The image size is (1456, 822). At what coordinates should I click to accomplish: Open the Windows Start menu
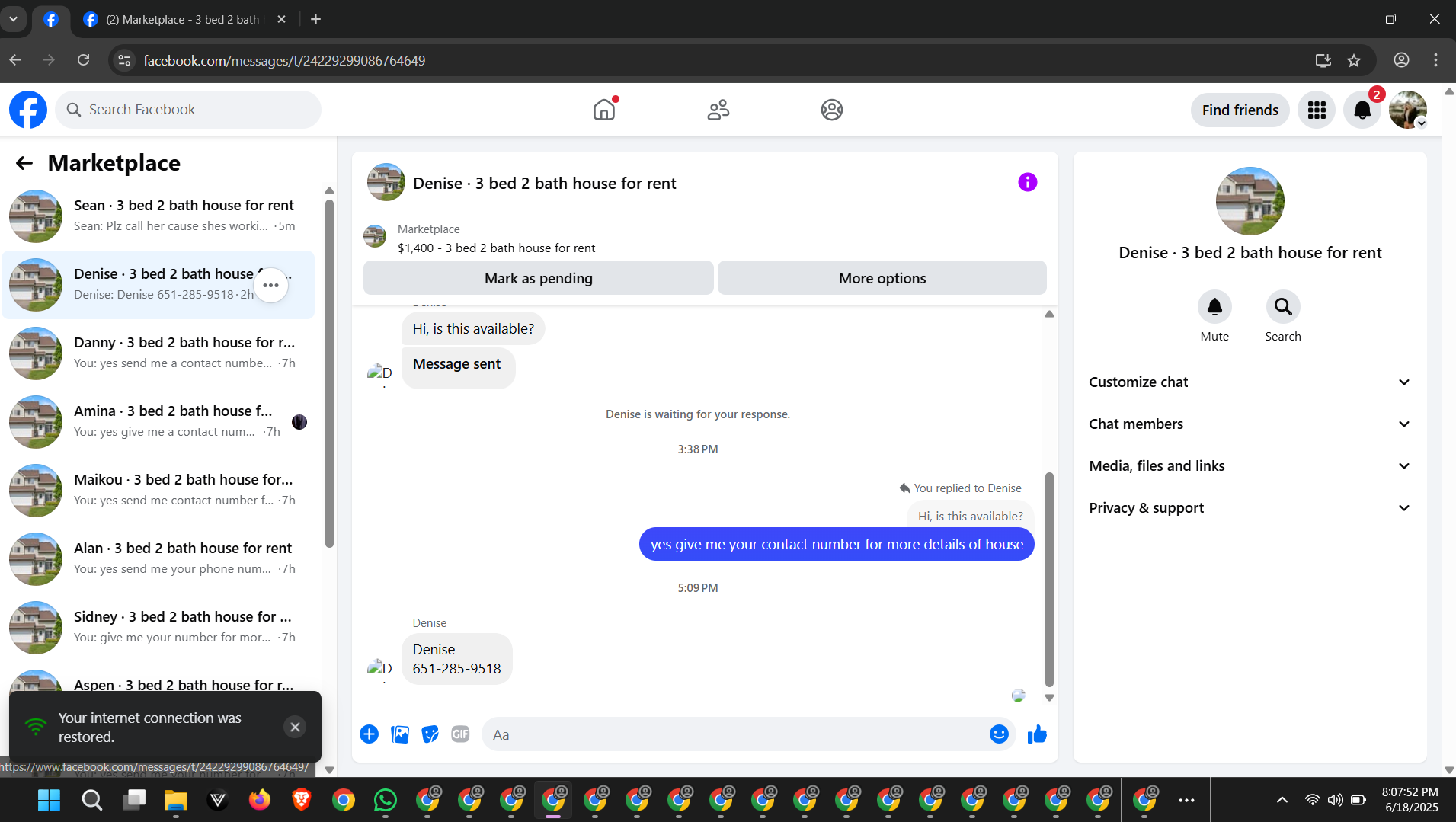(50, 800)
